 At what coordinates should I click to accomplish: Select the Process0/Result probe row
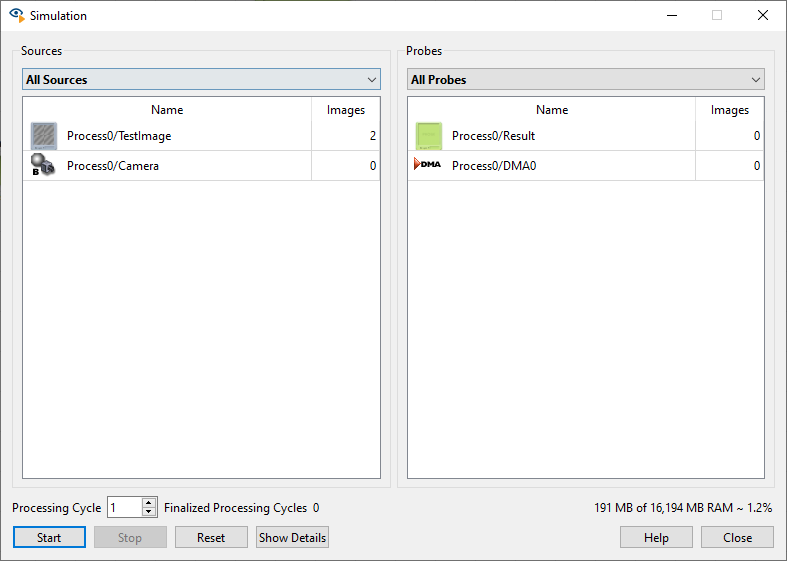click(586, 136)
